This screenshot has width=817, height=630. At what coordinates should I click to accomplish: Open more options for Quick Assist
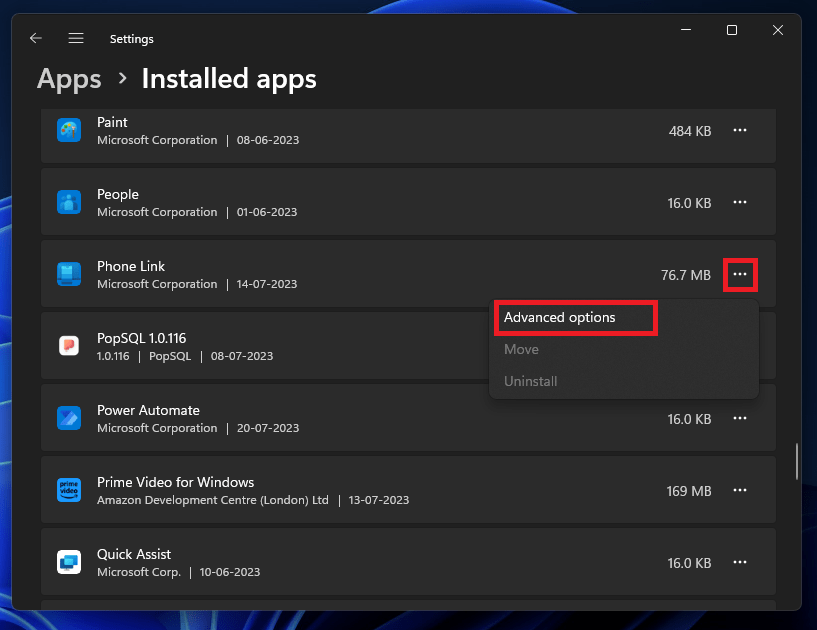[x=740, y=562]
